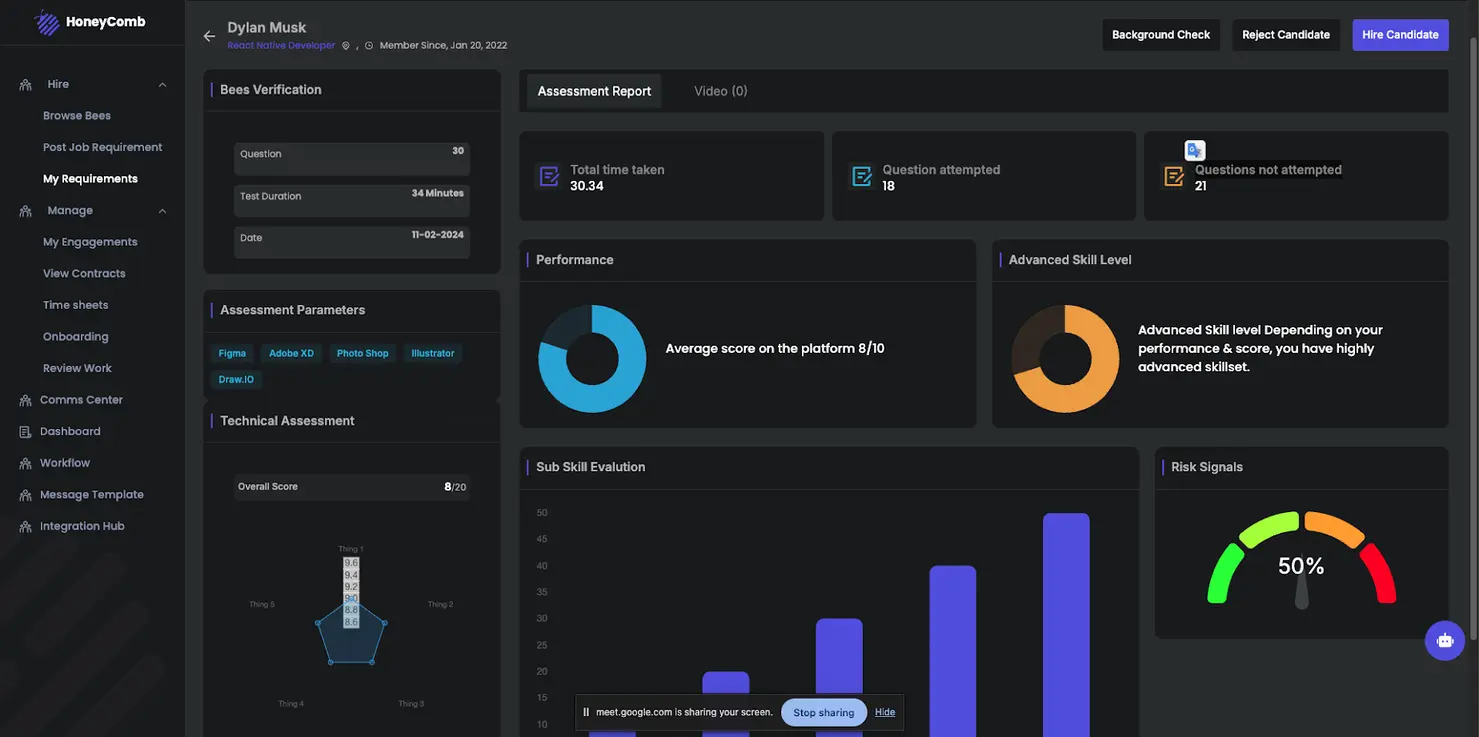Click the bar reaching 30 in Sub Skill chart
1479x737 pixels.
coord(839,678)
